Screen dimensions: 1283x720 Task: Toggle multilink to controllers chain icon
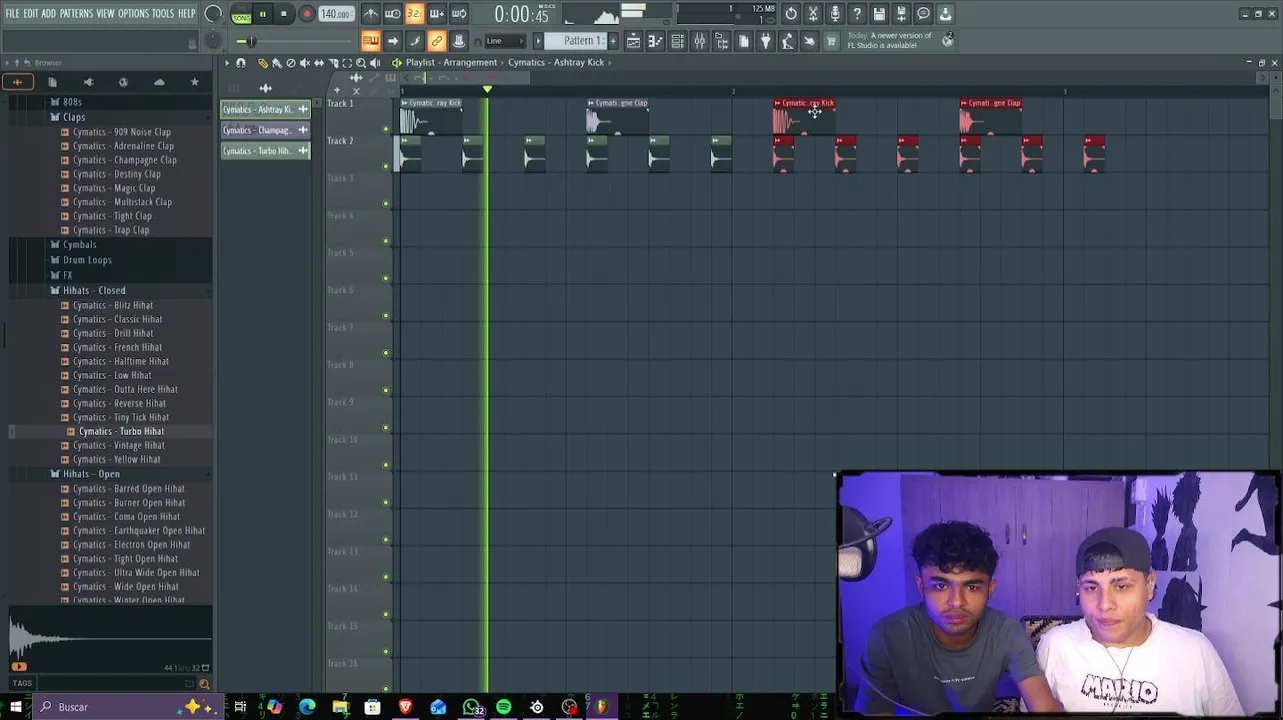click(437, 41)
